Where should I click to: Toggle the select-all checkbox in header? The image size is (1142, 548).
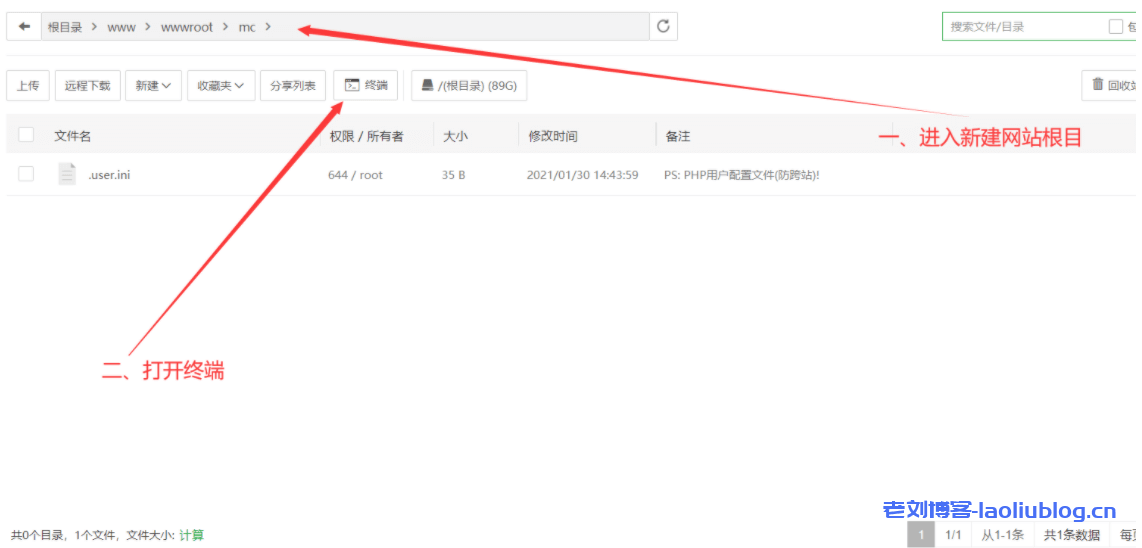click(x=26, y=135)
